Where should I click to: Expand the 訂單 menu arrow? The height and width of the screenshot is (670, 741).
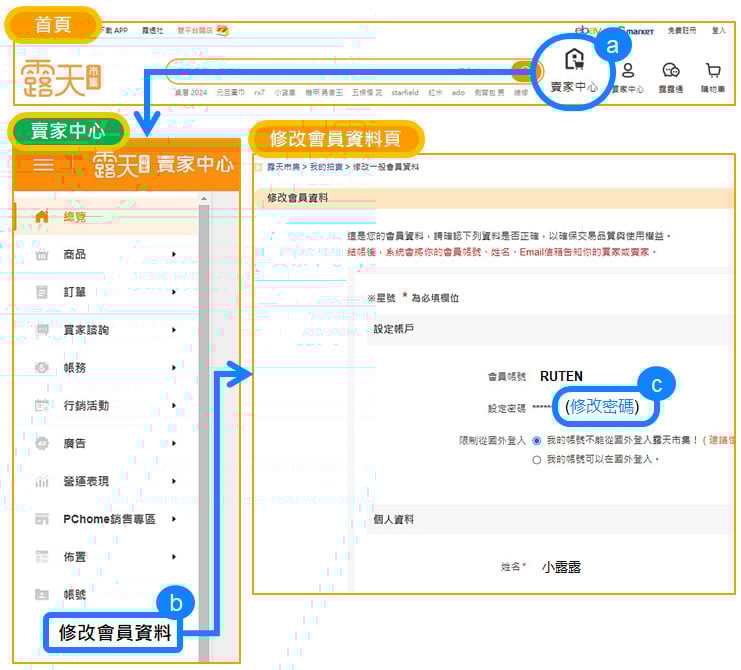click(x=174, y=292)
